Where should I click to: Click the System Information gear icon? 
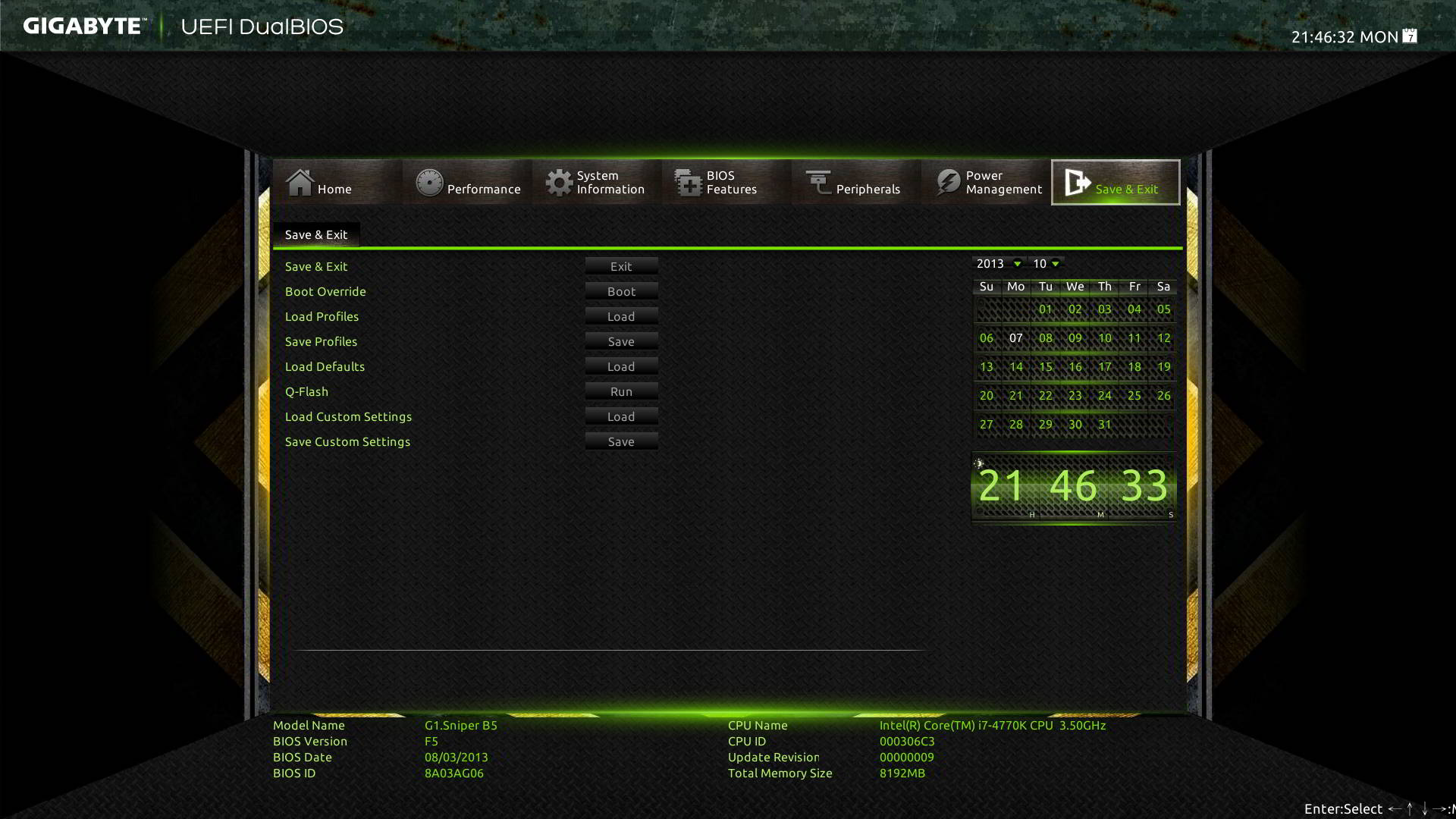pos(559,183)
